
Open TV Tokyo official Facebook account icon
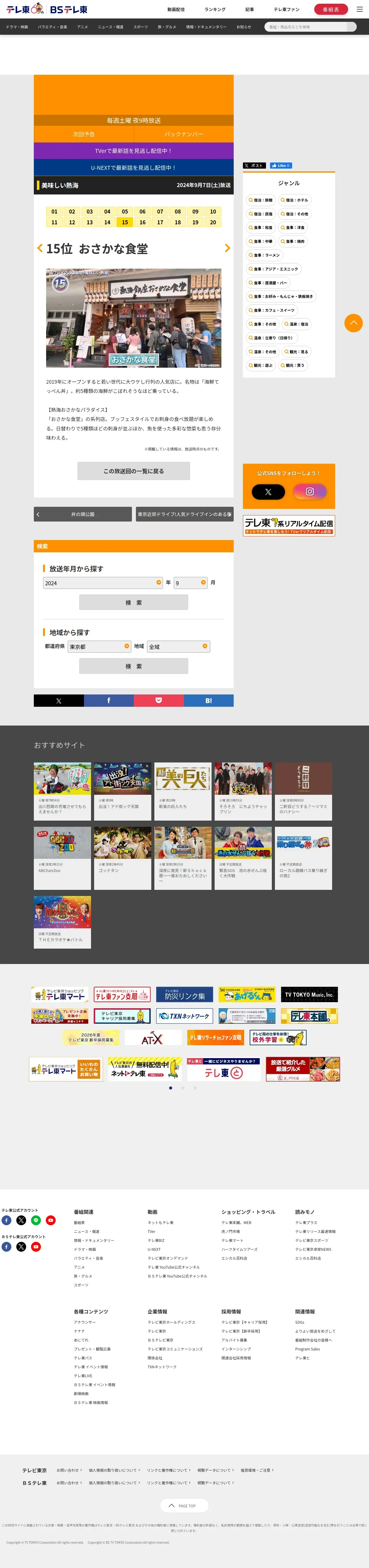tap(7, 1220)
